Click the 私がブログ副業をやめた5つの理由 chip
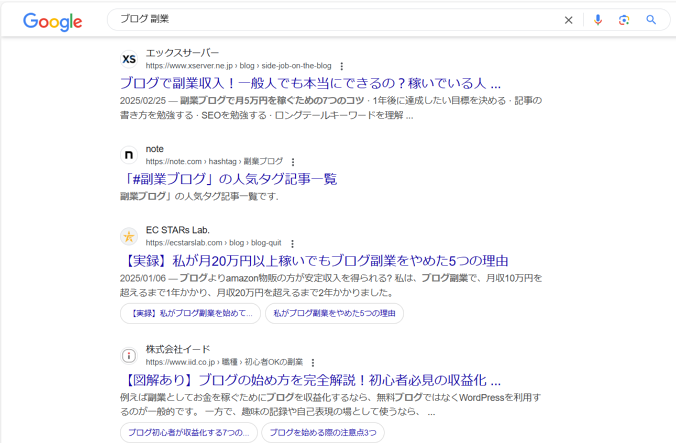The height and width of the screenshot is (443, 676). (x=334, y=313)
